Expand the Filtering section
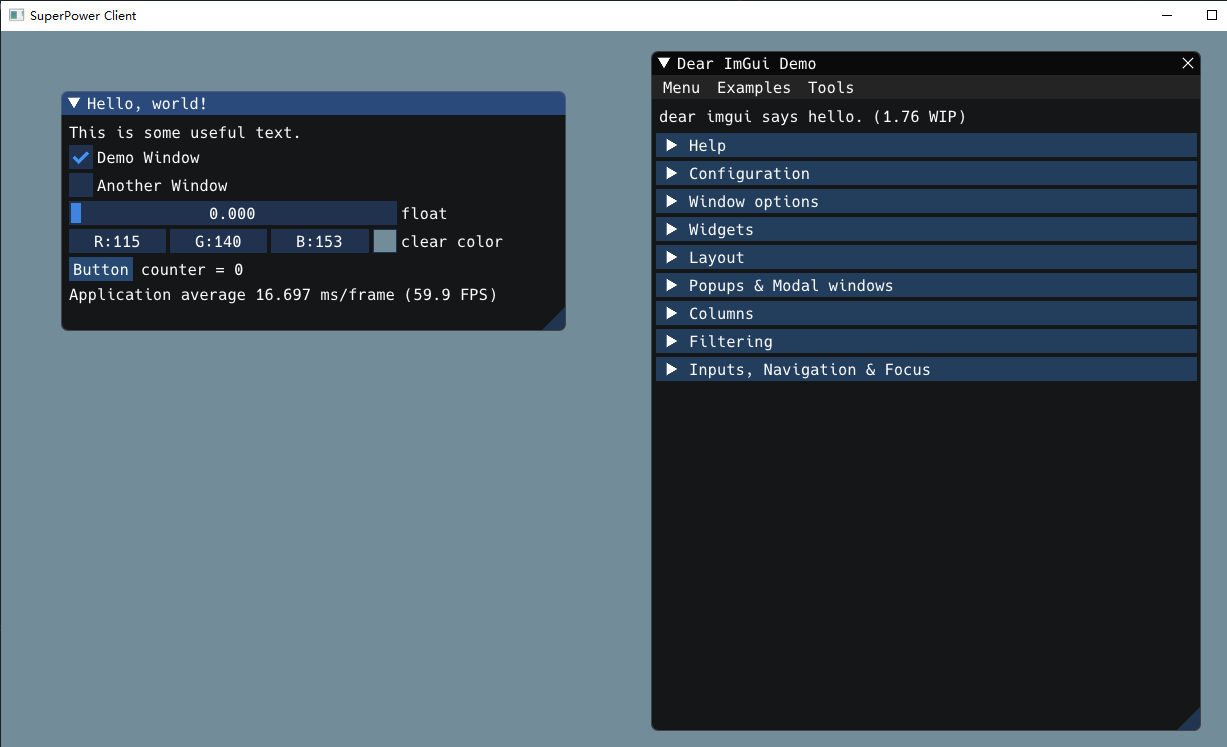Image resolution: width=1227 pixels, height=747 pixels. [x=926, y=341]
